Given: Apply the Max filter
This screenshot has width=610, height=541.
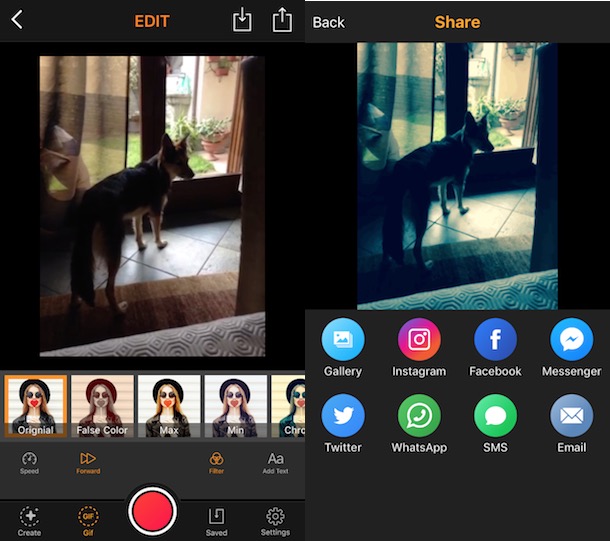Looking at the screenshot, I should tap(169, 406).
